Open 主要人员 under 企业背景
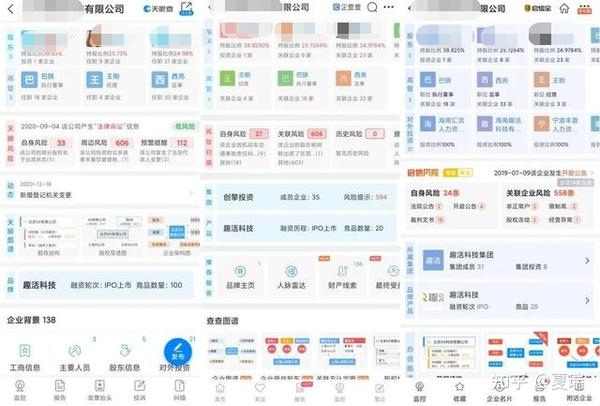Viewport: 600px width, 406px height. point(75,358)
